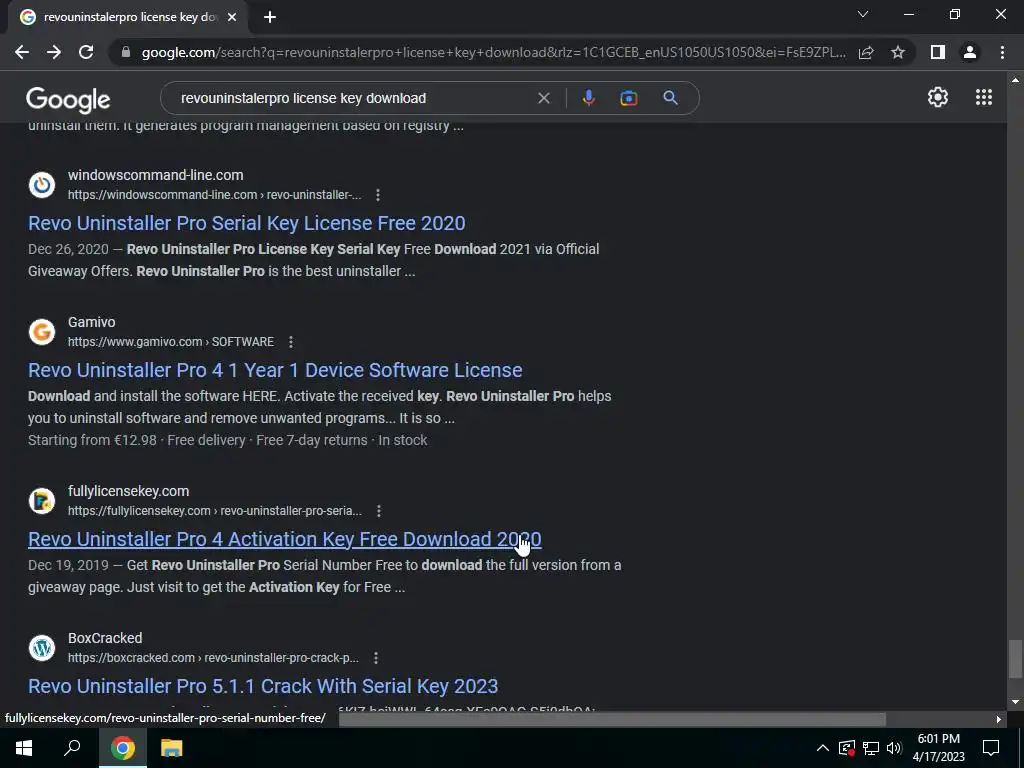Image resolution: width=1024 pixels, height=768 pixels.
Task: Open a new tab
Action: [x=270, y=17]
